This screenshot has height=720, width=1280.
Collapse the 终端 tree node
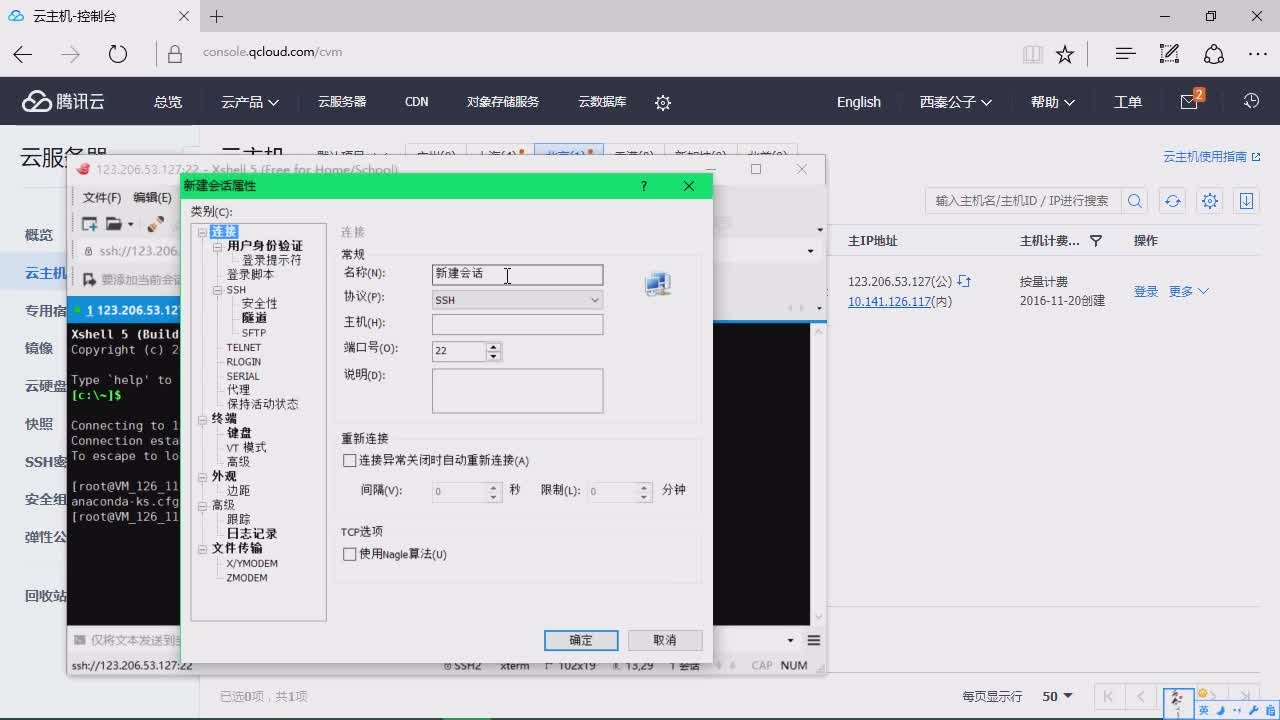pos(204,419)
